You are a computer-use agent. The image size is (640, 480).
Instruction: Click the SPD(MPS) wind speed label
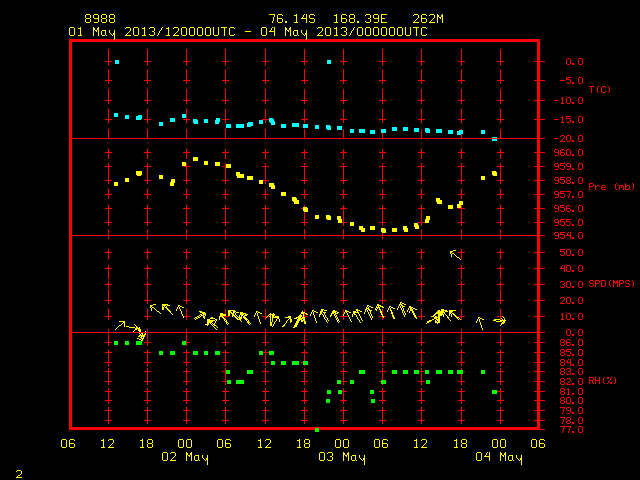611,283
